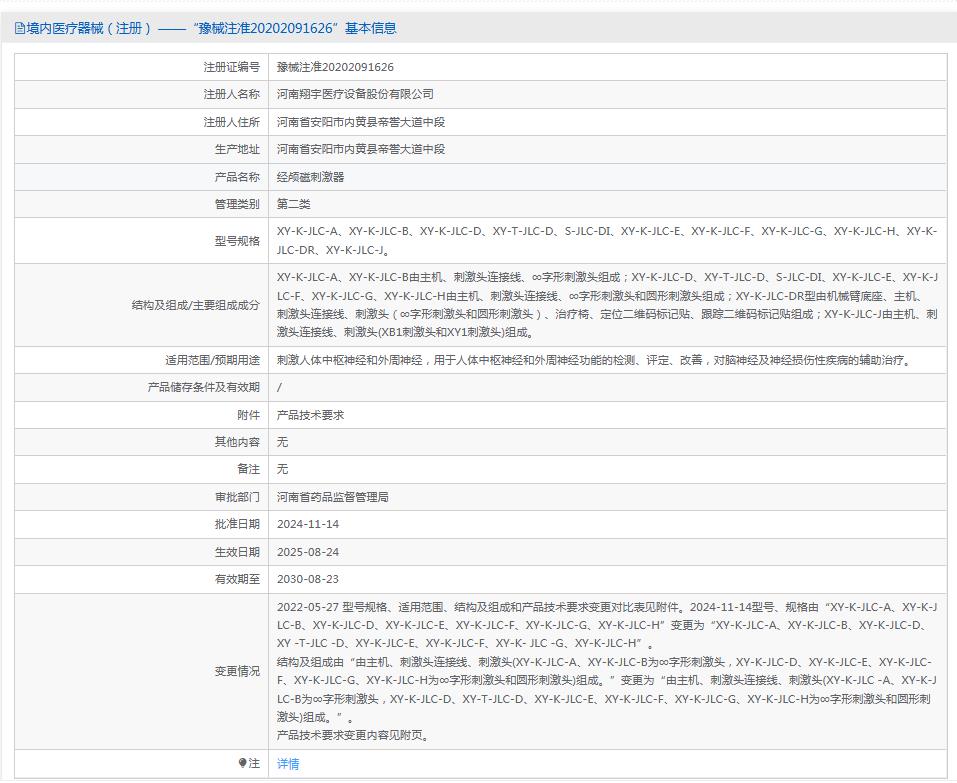Select the 无 value in 其他内容 row

click(282, 442)
